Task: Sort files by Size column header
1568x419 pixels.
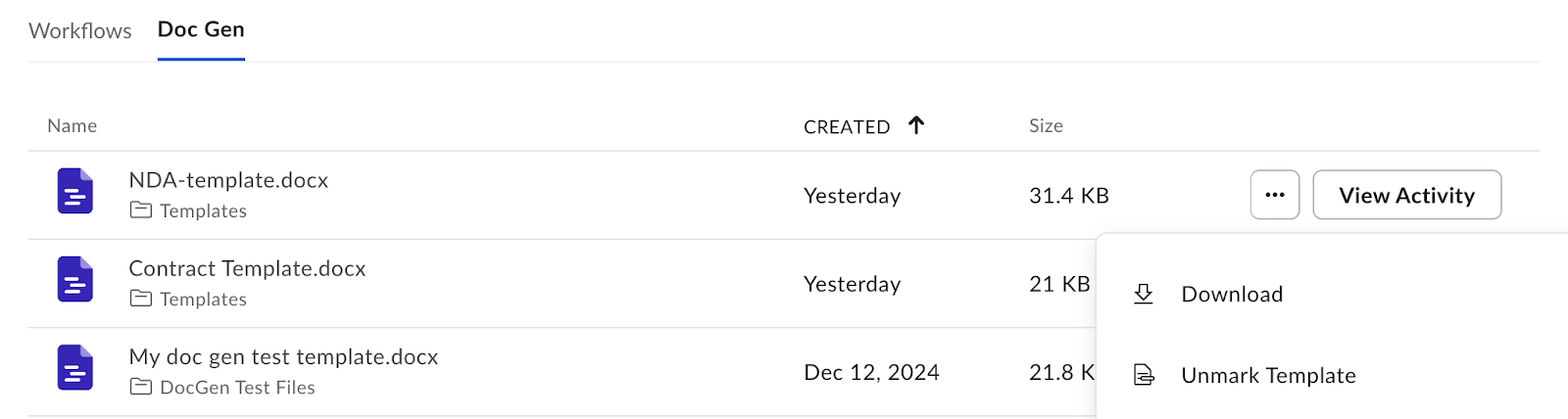Action: coord(1046,125)
